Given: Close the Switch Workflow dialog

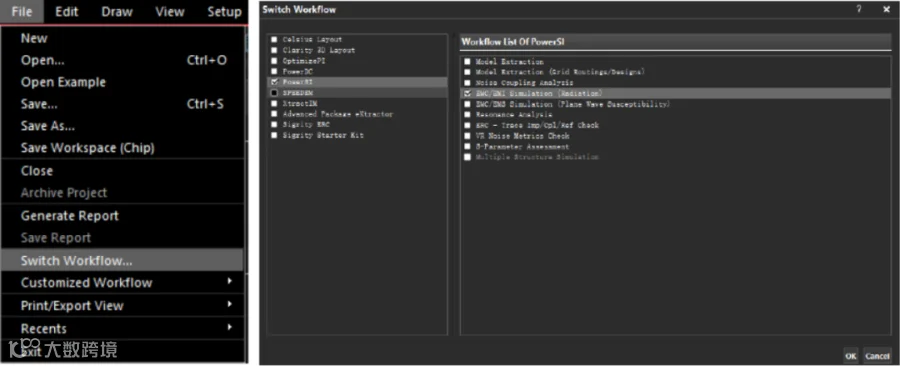Looking at the screenshot, I should click(886, 9).
